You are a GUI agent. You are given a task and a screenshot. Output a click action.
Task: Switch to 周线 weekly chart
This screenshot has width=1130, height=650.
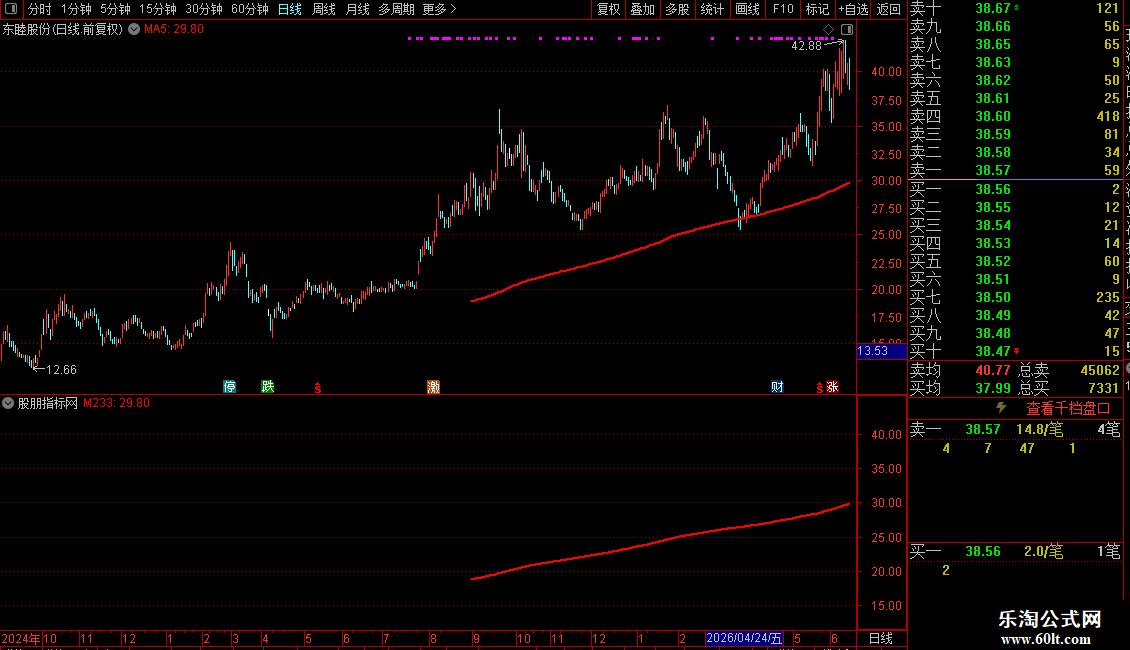324,9
